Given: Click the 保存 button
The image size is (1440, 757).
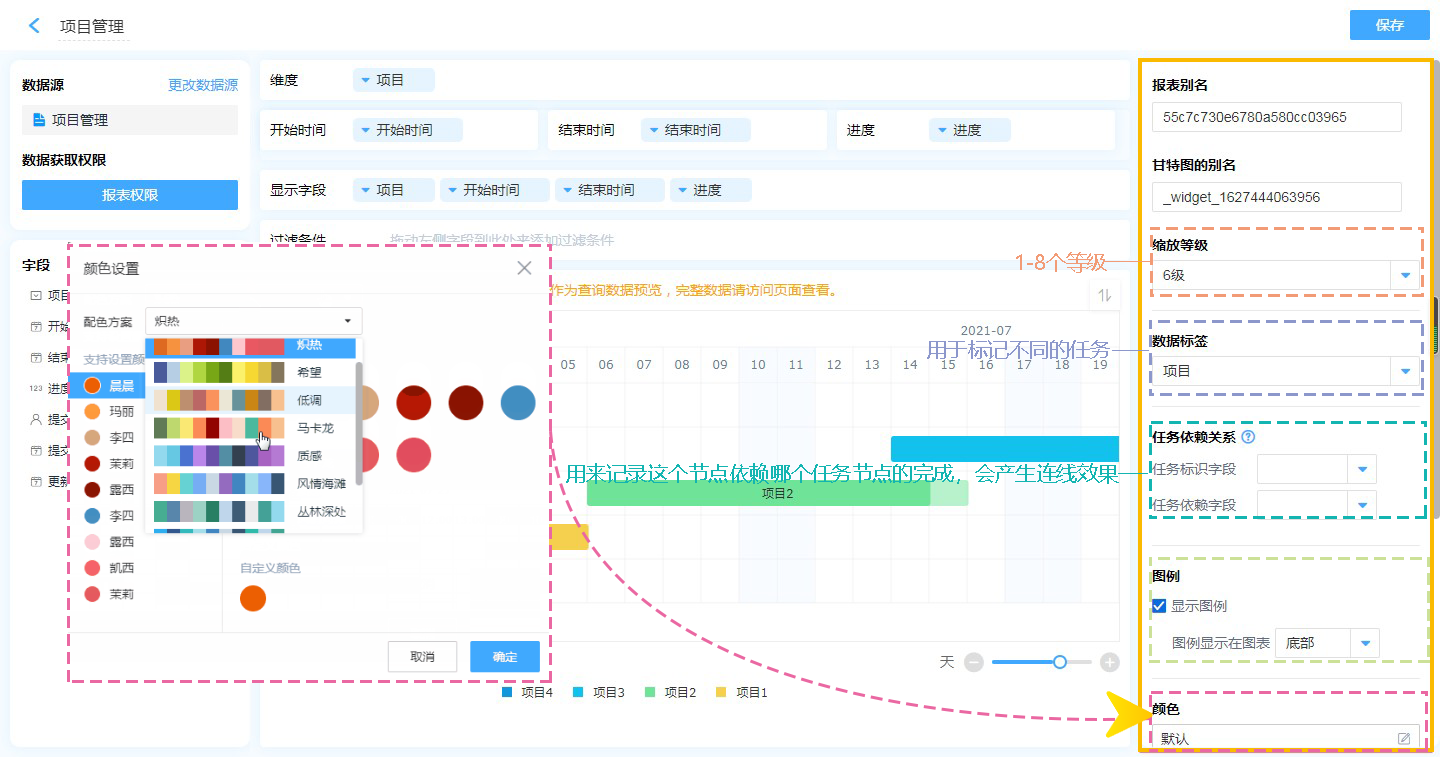Looking at the screenshot, I should (1389, 26).
